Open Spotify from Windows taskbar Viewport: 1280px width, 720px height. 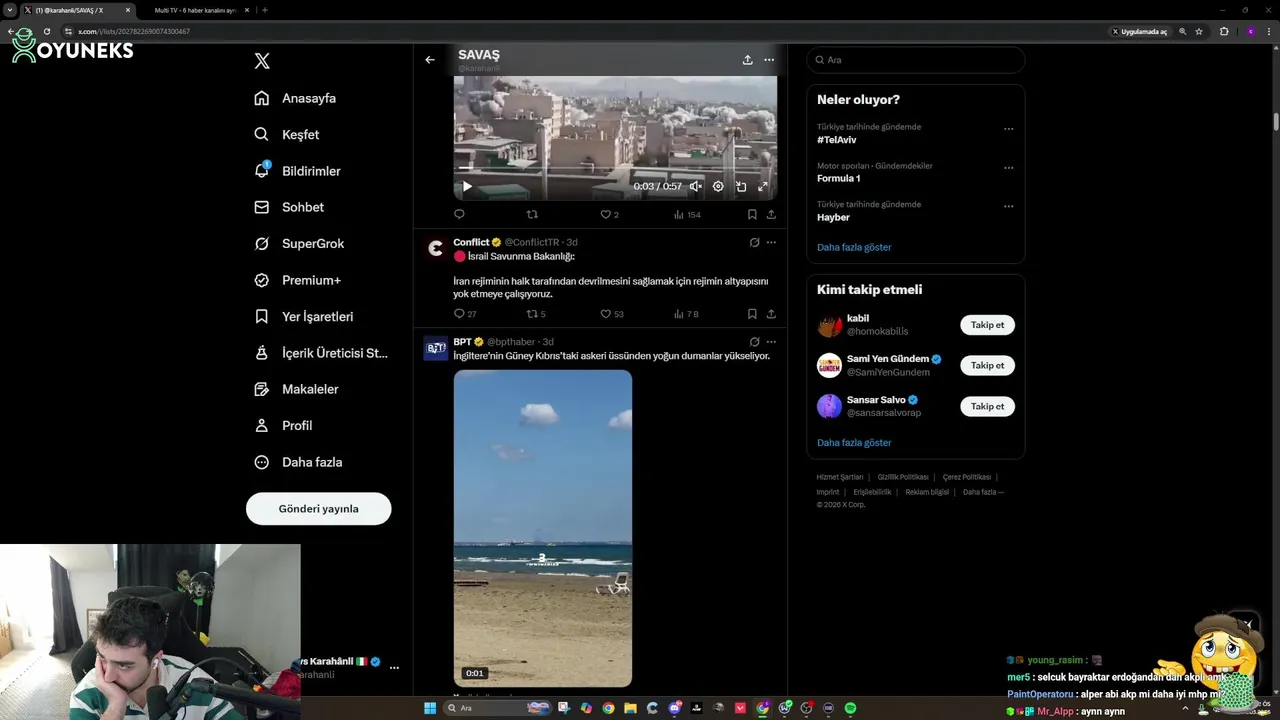pos(851,708)
